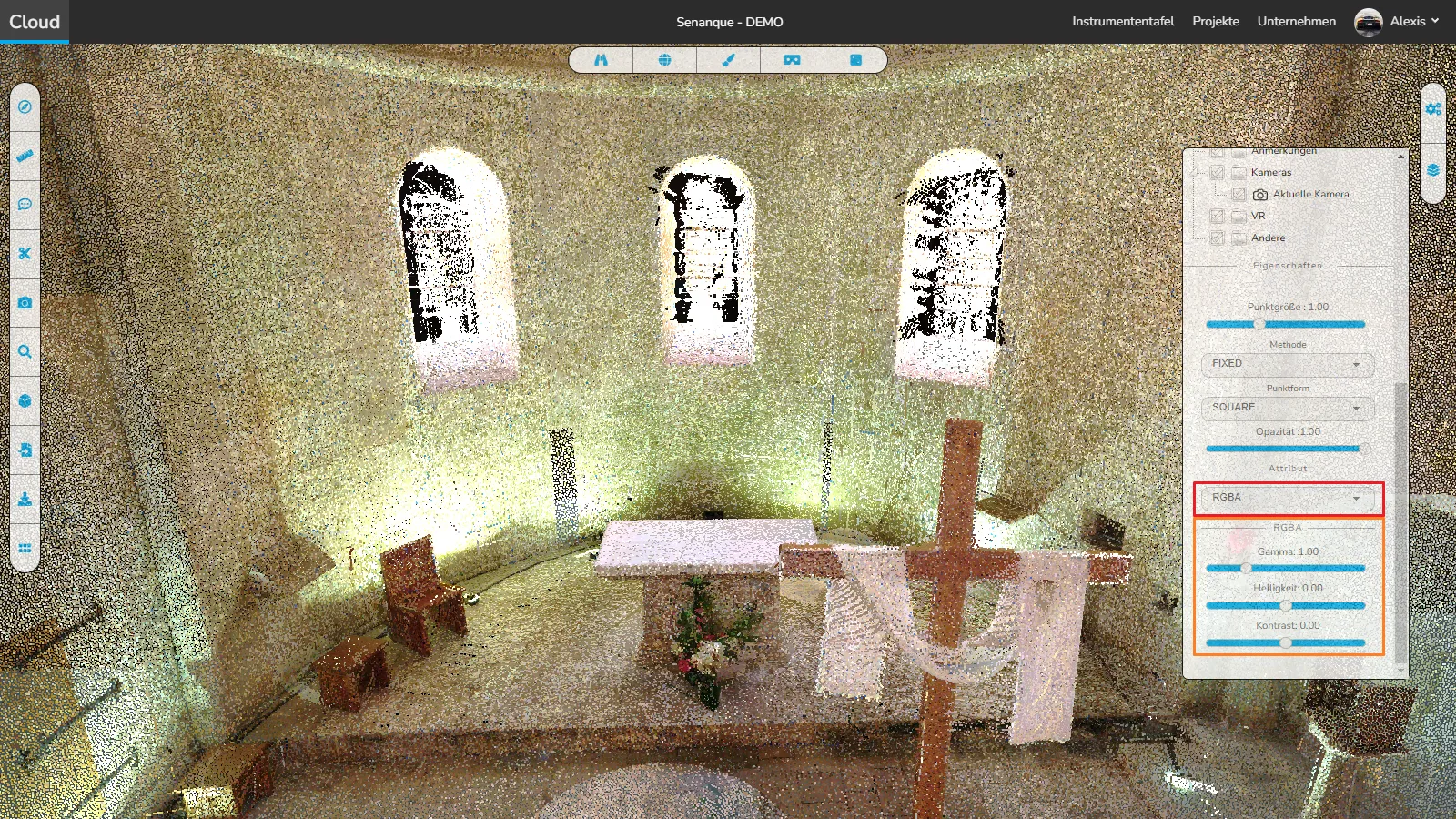Open Instrumententafel in the top navigation
Image resolution: width=1456 pixels, height=819 pixels.
click(1123, 21)
